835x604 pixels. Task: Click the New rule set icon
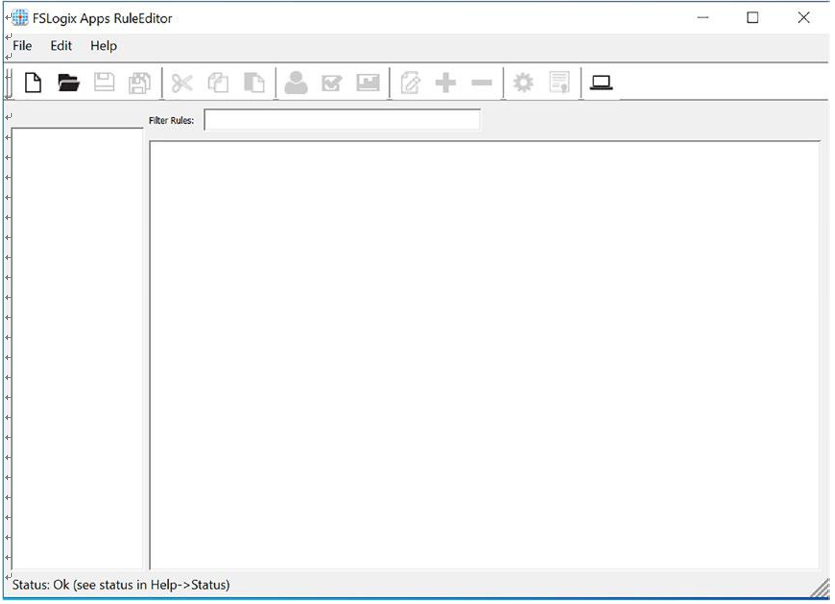pos(33,83)
